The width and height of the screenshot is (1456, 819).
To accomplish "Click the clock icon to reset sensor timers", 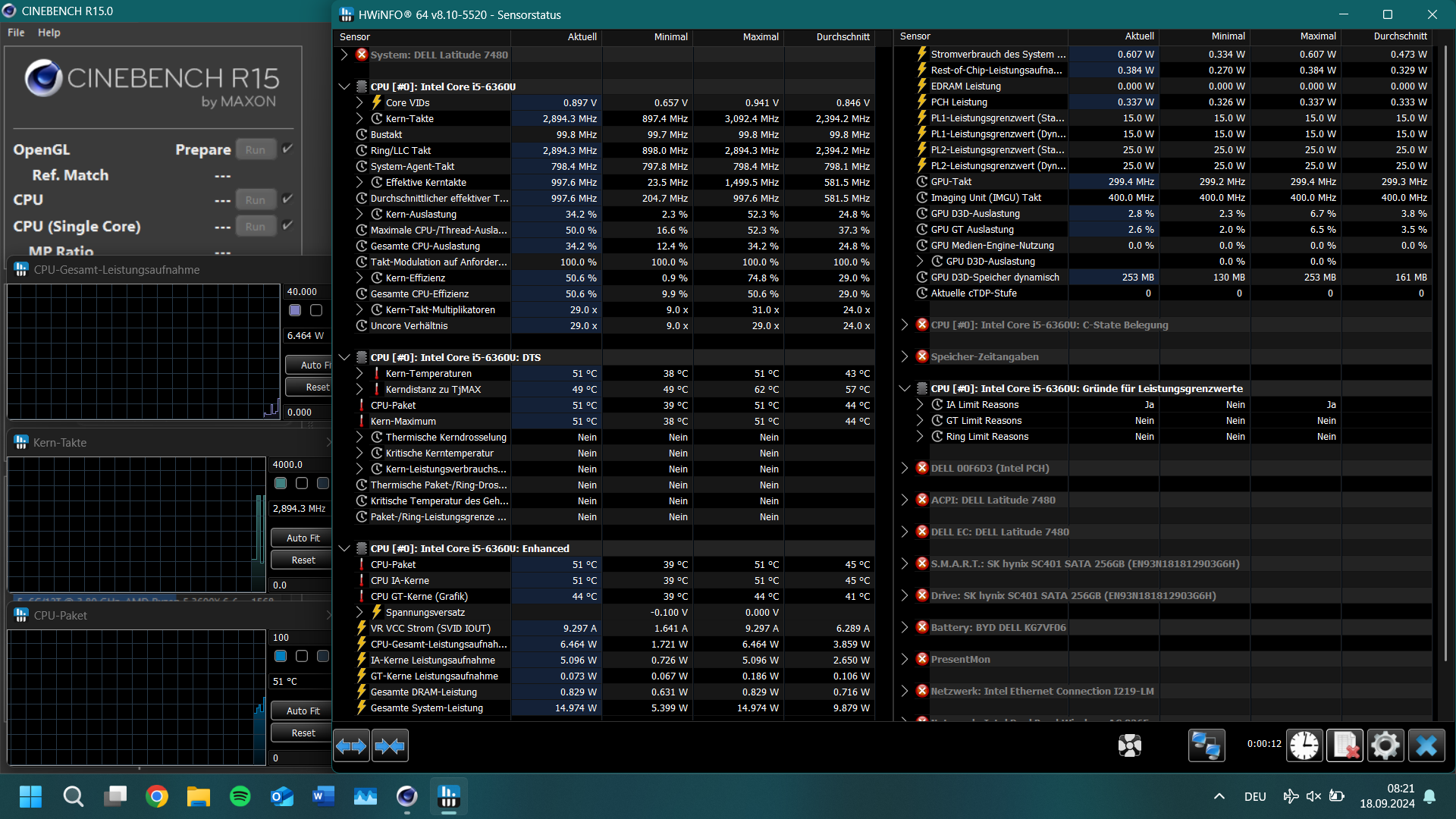I will 1304,745.
